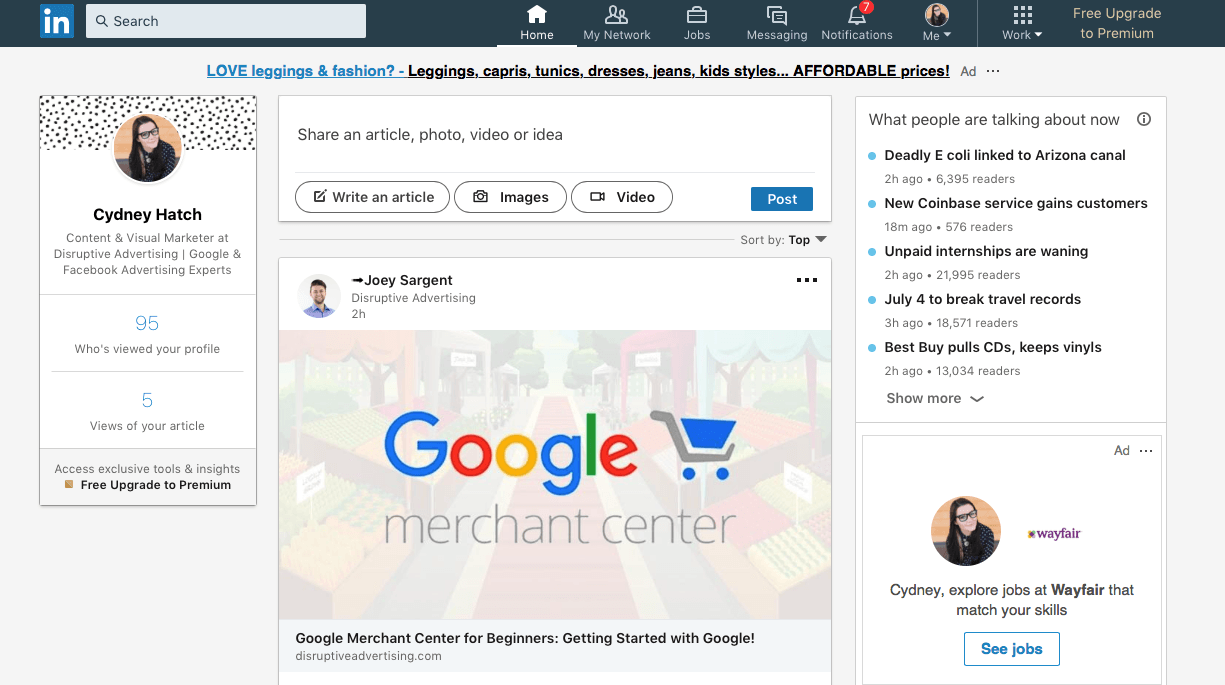The image size is (1225, 685).
Task: Open Jobs briefcase icon
Action: [x=697, y=14]
